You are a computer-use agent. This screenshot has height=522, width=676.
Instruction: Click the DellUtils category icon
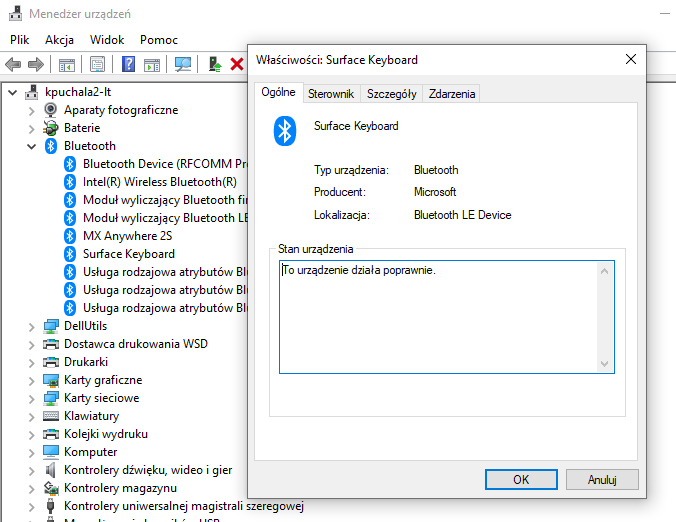(51, 326)
